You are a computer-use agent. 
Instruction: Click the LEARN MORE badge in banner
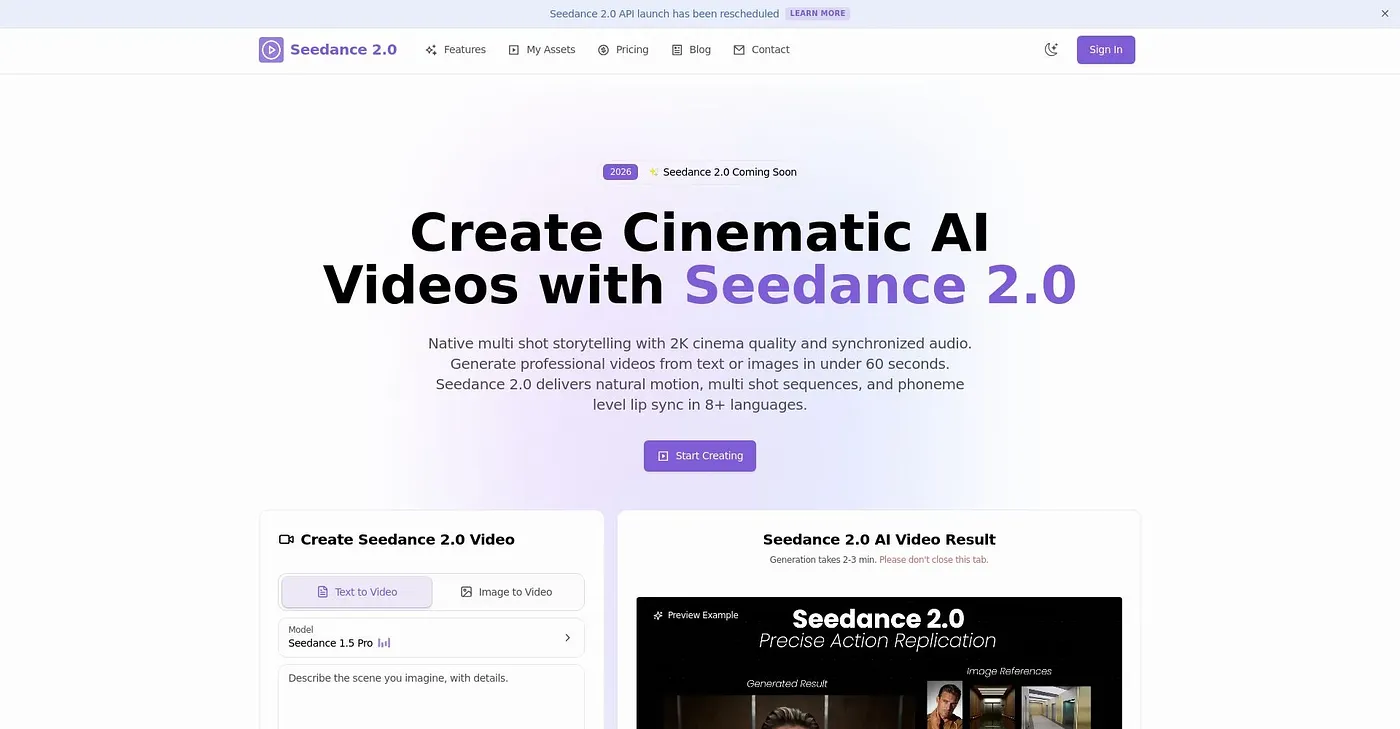[818, 14]
